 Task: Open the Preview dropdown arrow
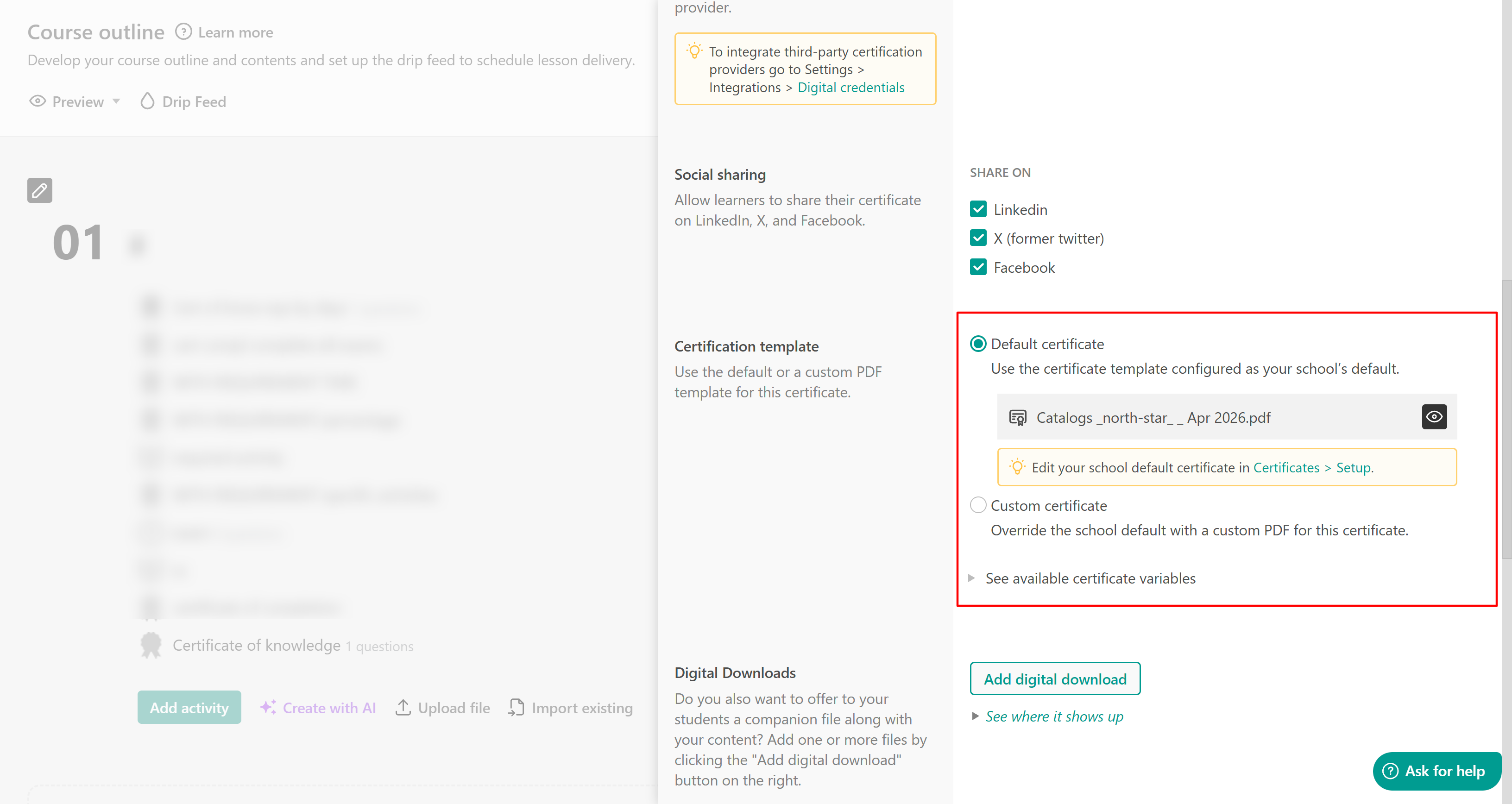[x=116, y=101]
